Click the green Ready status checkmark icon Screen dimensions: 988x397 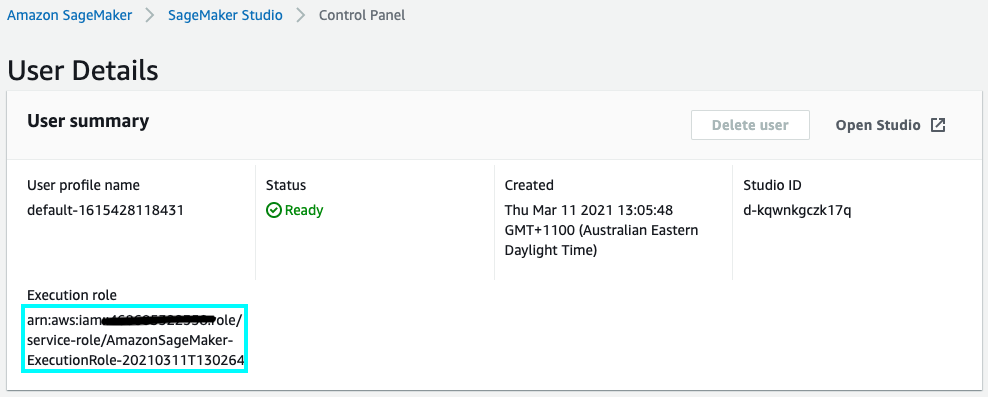pyautogui.click(x=273, y=210)
